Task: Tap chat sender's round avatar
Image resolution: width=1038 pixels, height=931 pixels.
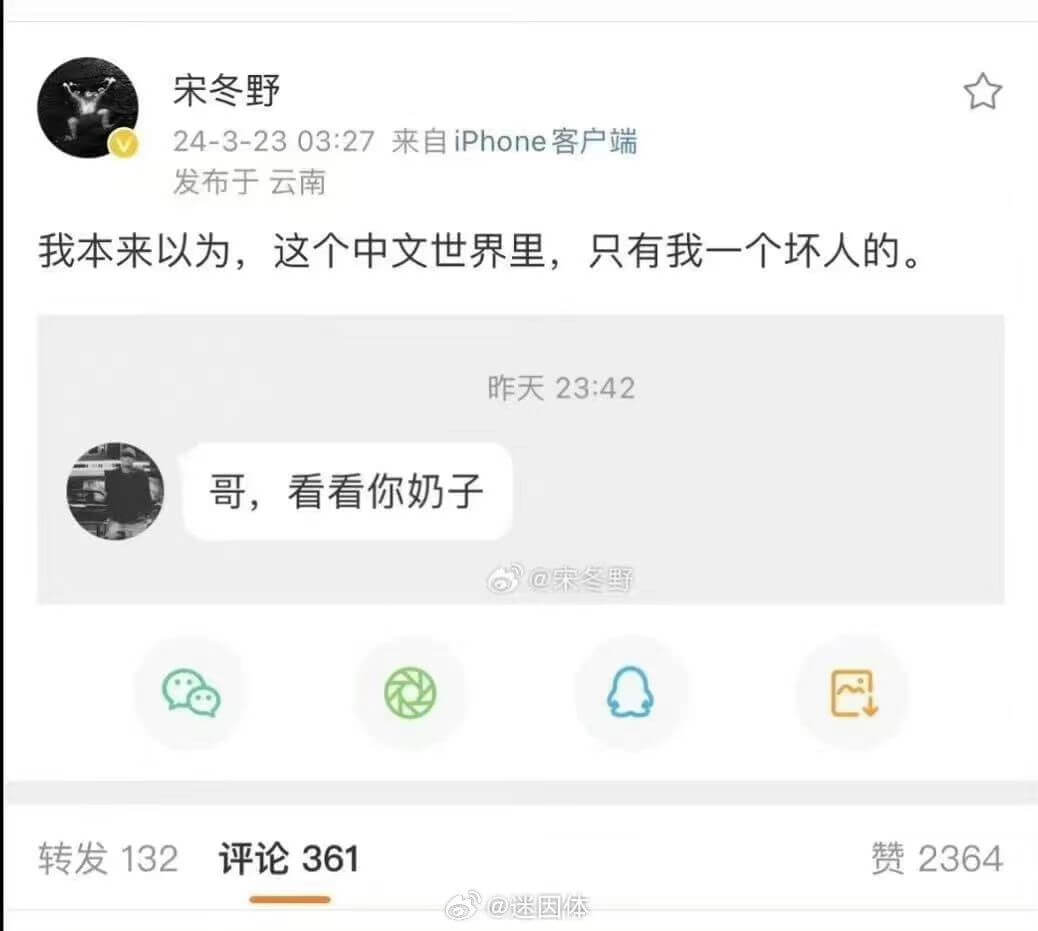Action: 116,491
